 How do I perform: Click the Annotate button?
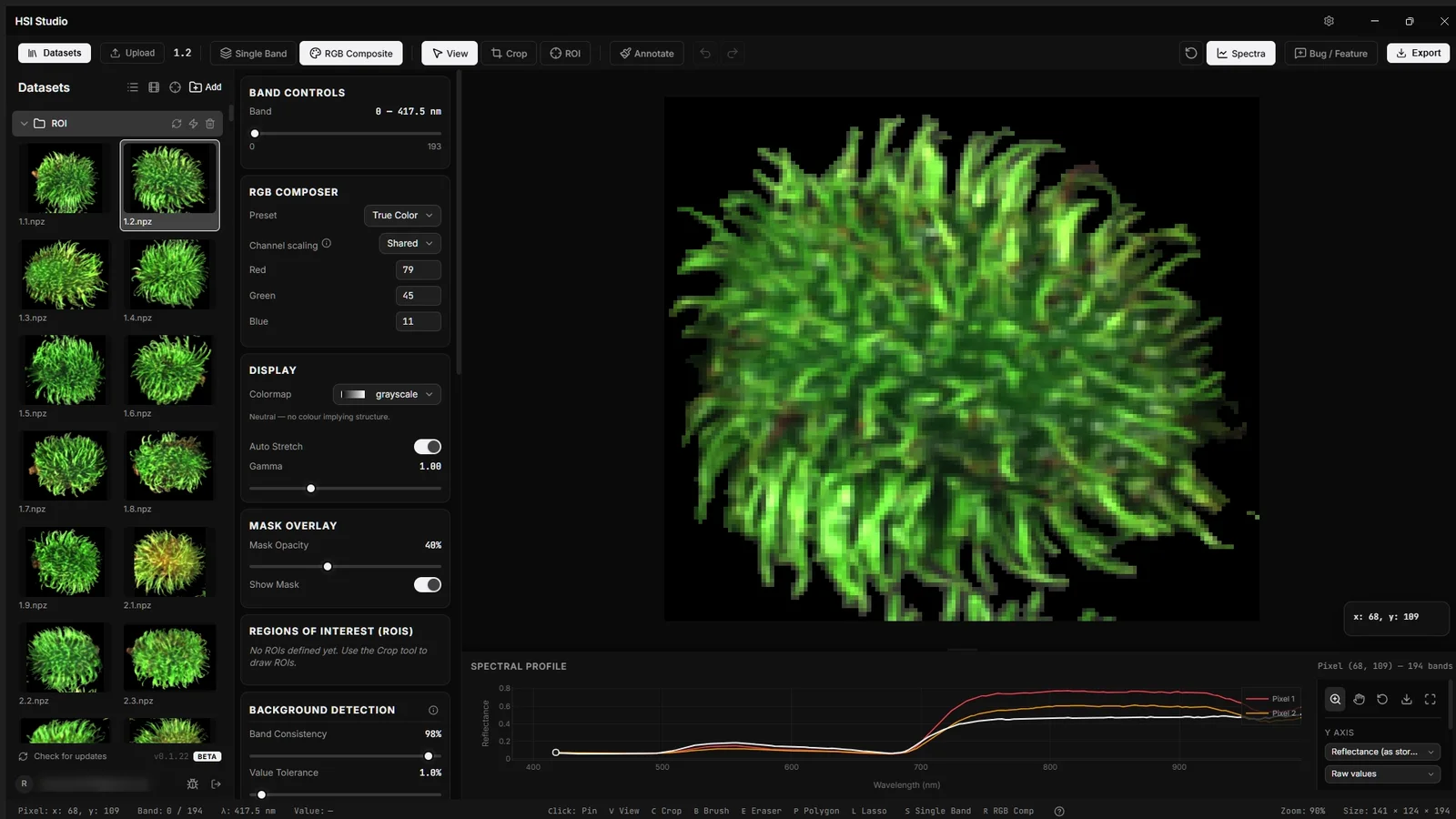click(x=647, y=54)
